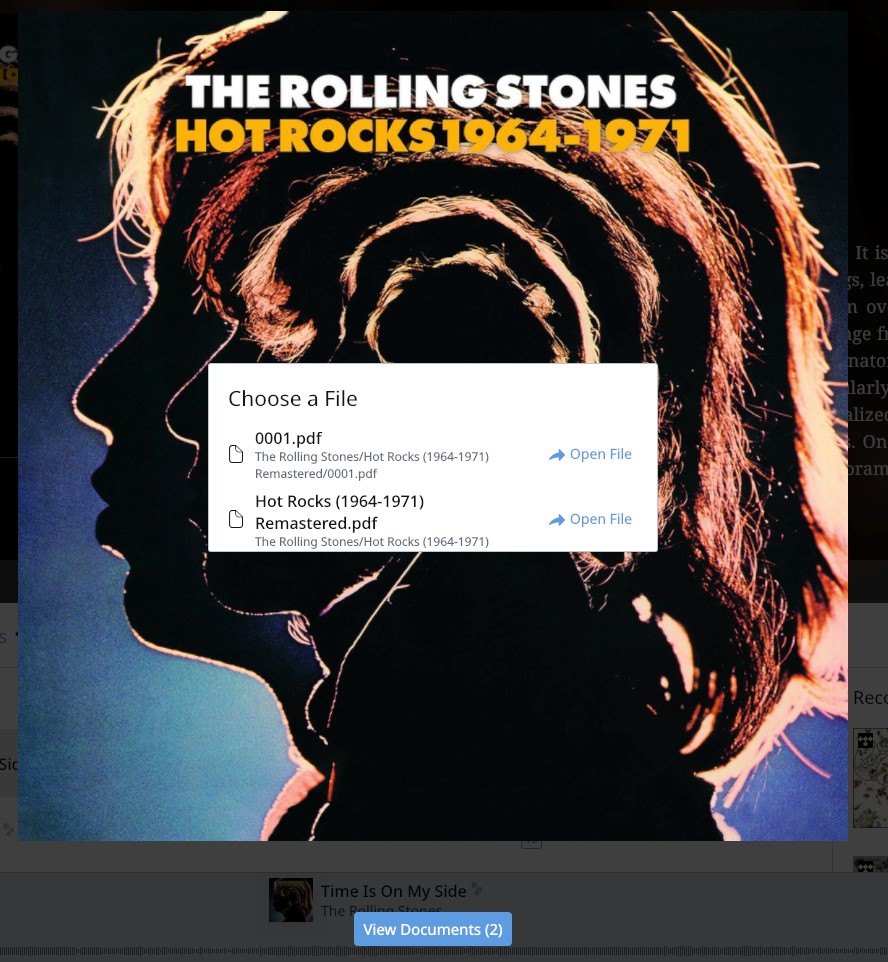Click the now-playing album thumbnail in player bar
The width and height of the screenshot is (888, 962).
[291, 900]
